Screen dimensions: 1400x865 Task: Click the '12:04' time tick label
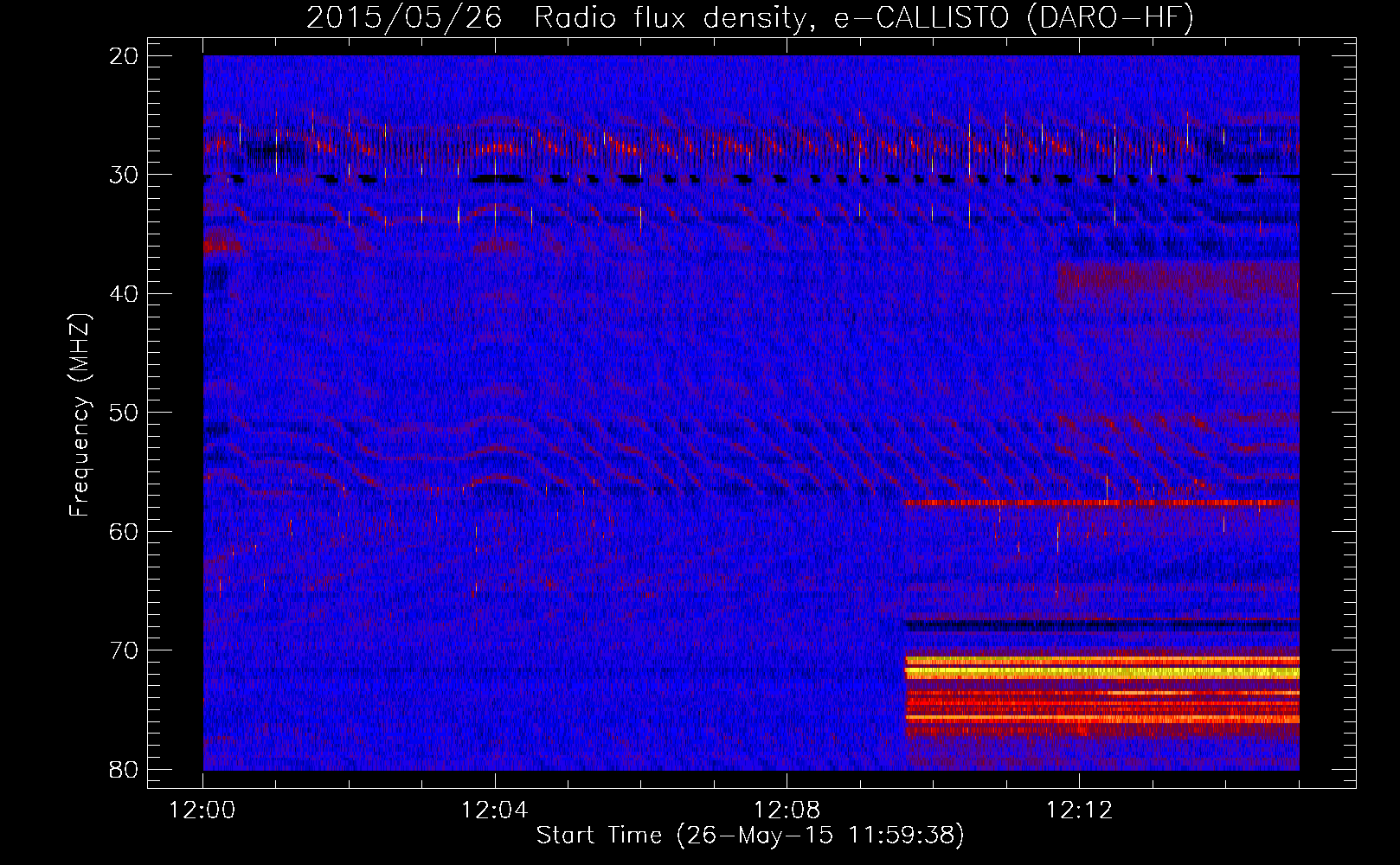tap(495, 811)
